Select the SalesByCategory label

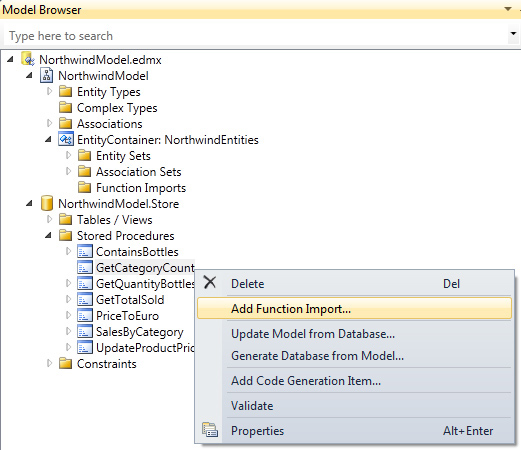tap(140, 332)
